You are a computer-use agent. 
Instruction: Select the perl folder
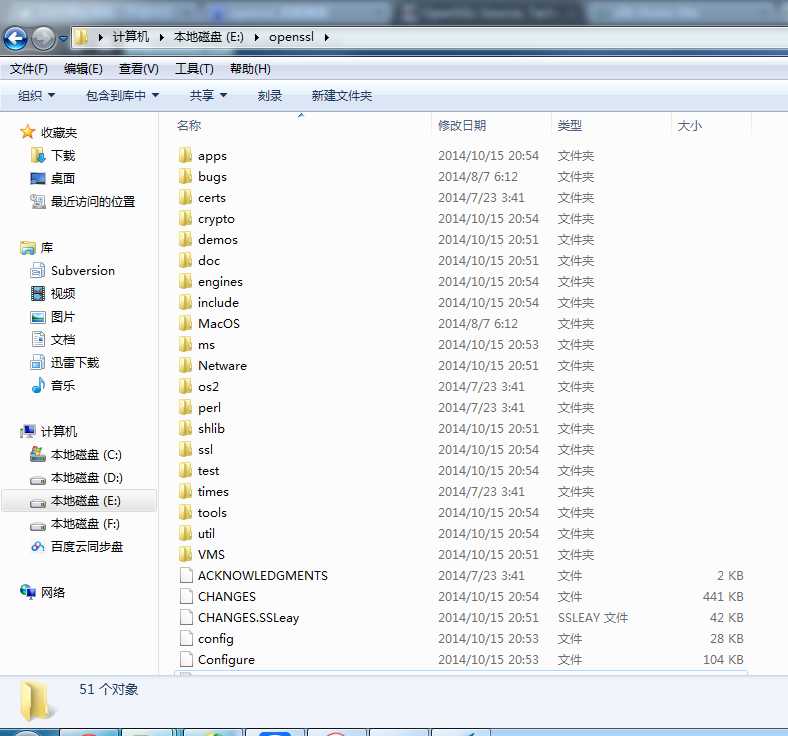pyautogui.click(x=200, y=407)
